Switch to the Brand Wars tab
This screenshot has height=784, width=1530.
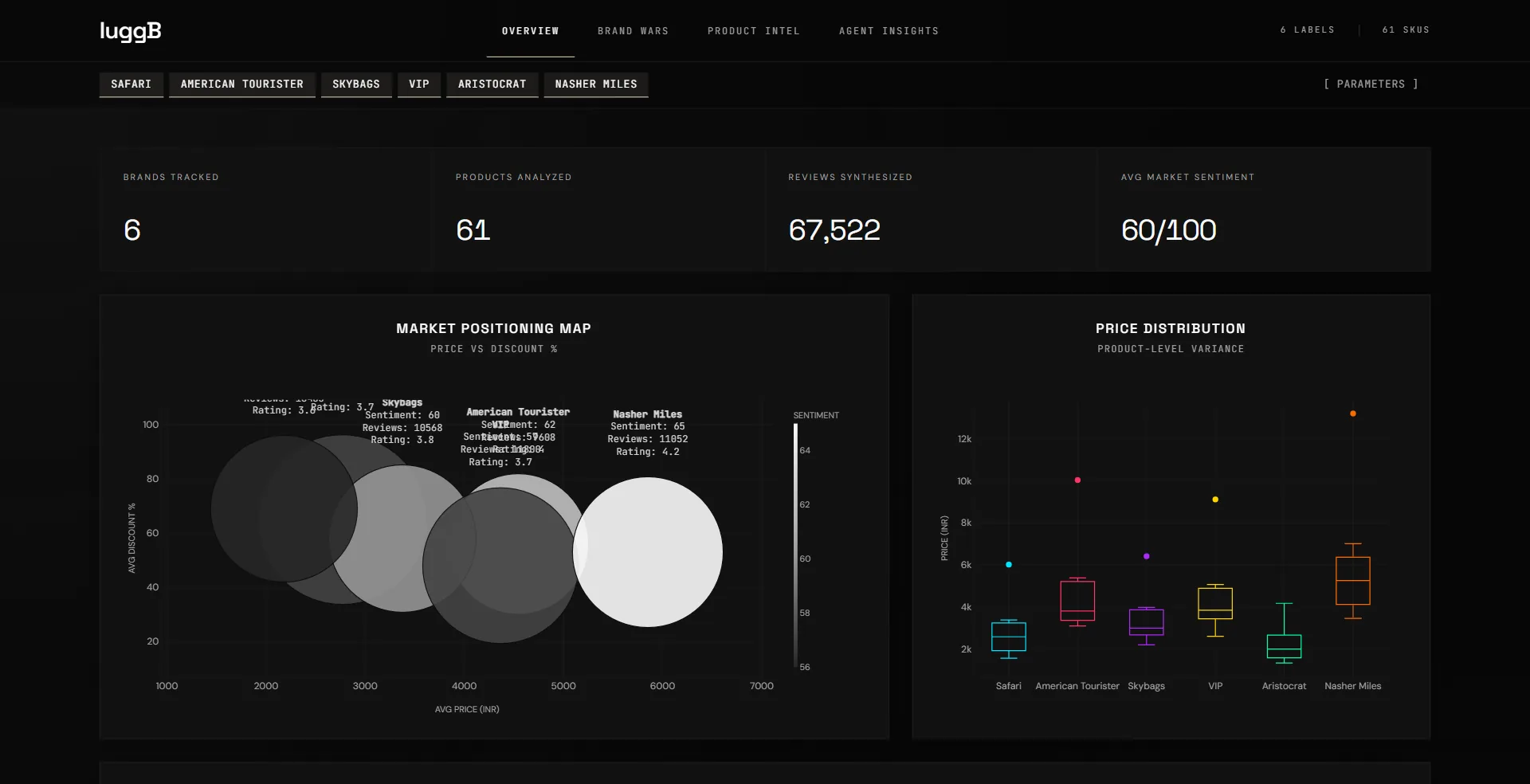tap(634, 31)
